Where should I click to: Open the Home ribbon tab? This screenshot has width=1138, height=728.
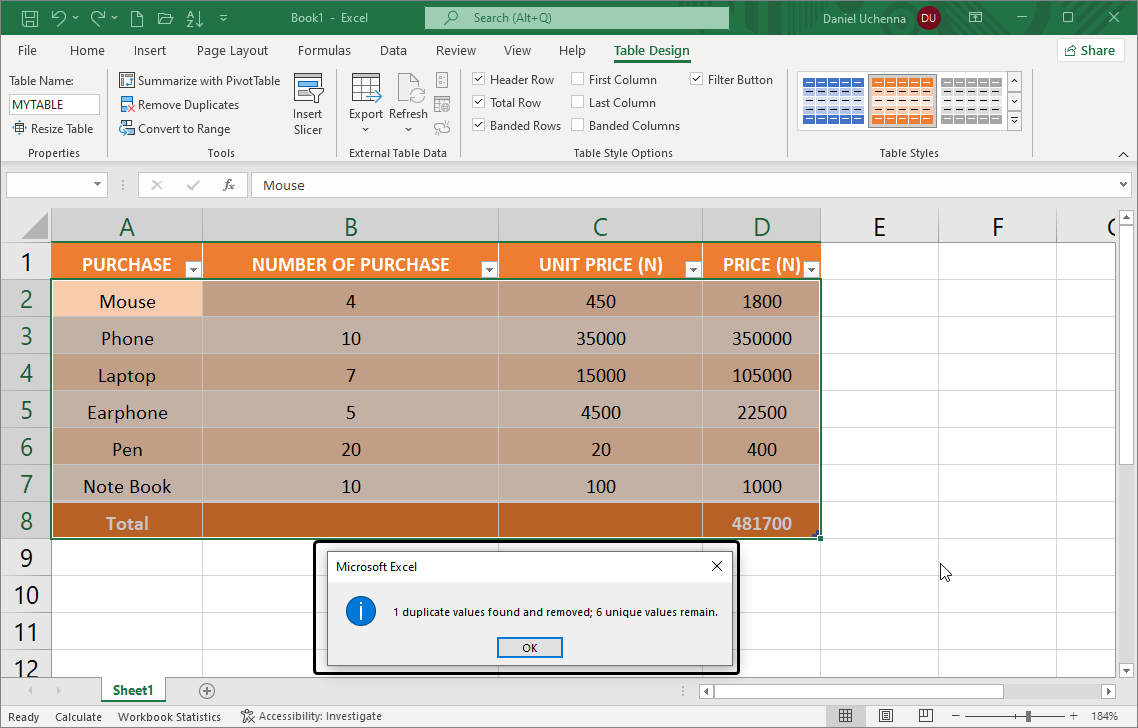pos(86,50)
